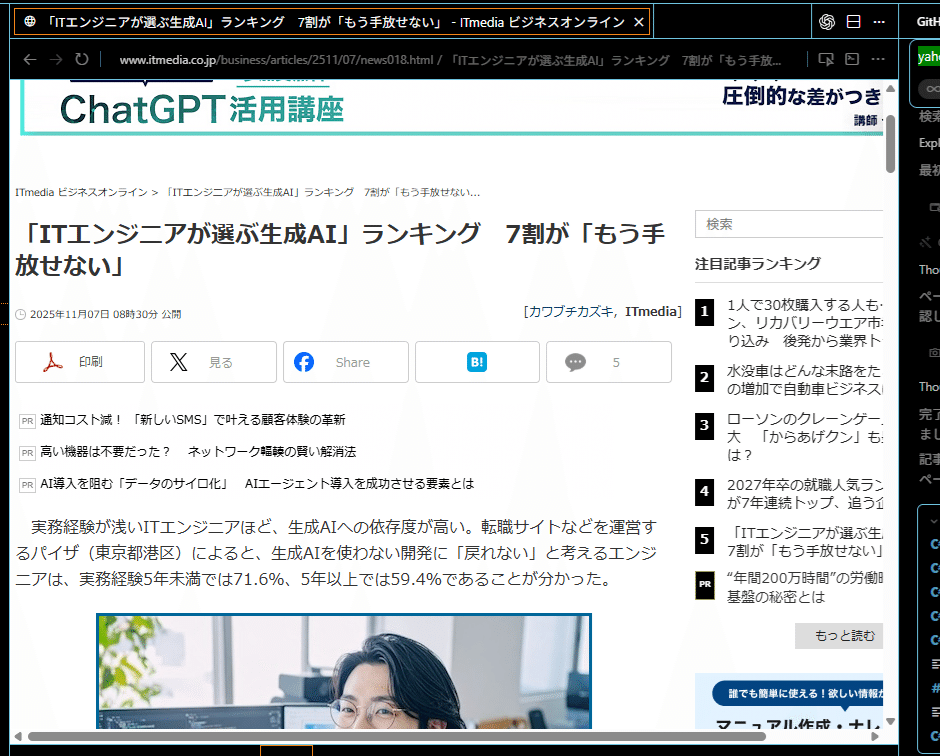Click the article headline text
Screen dimensions: 940x756
point(341,249)
